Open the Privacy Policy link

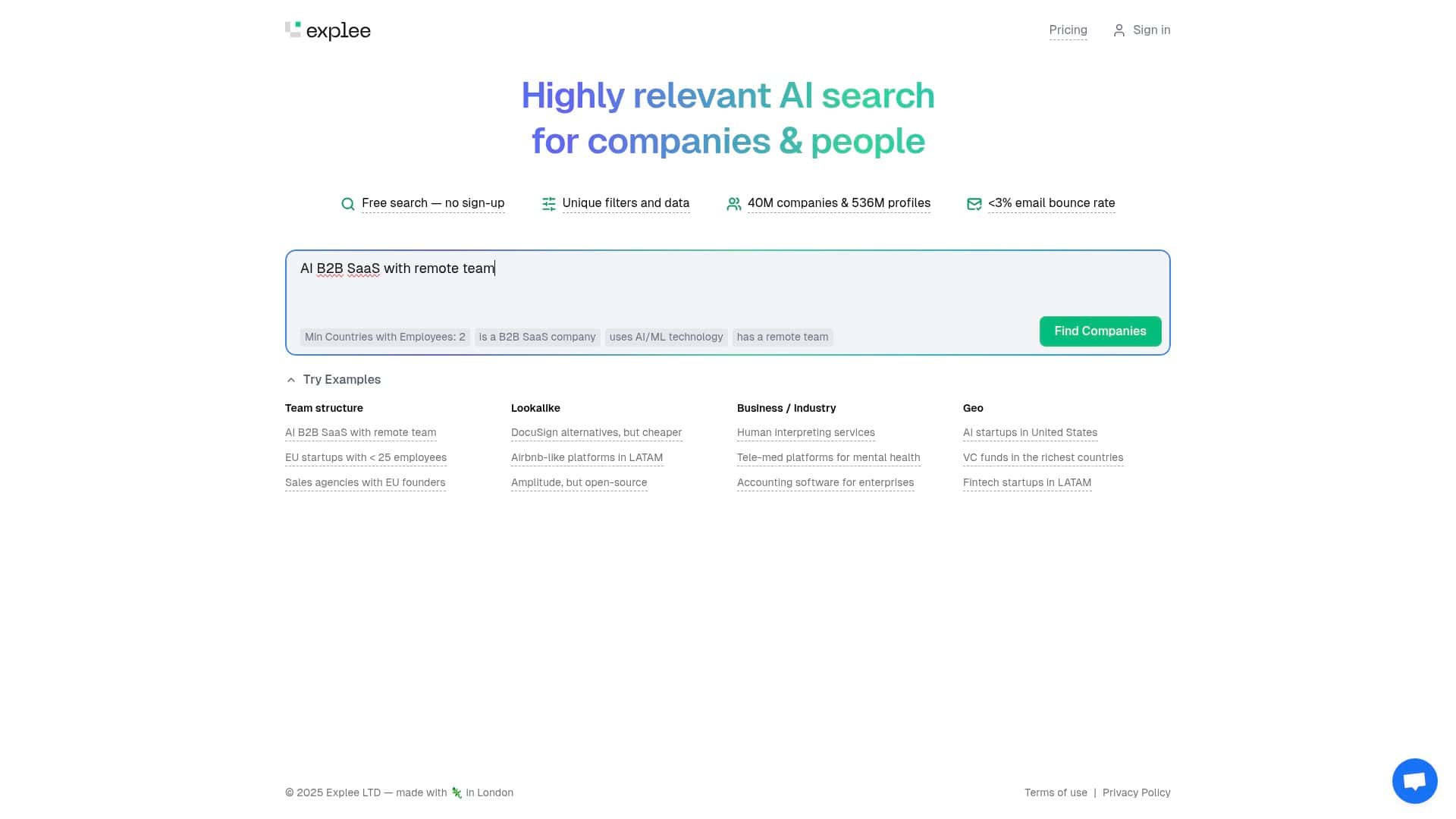[x=1136, y=792]
